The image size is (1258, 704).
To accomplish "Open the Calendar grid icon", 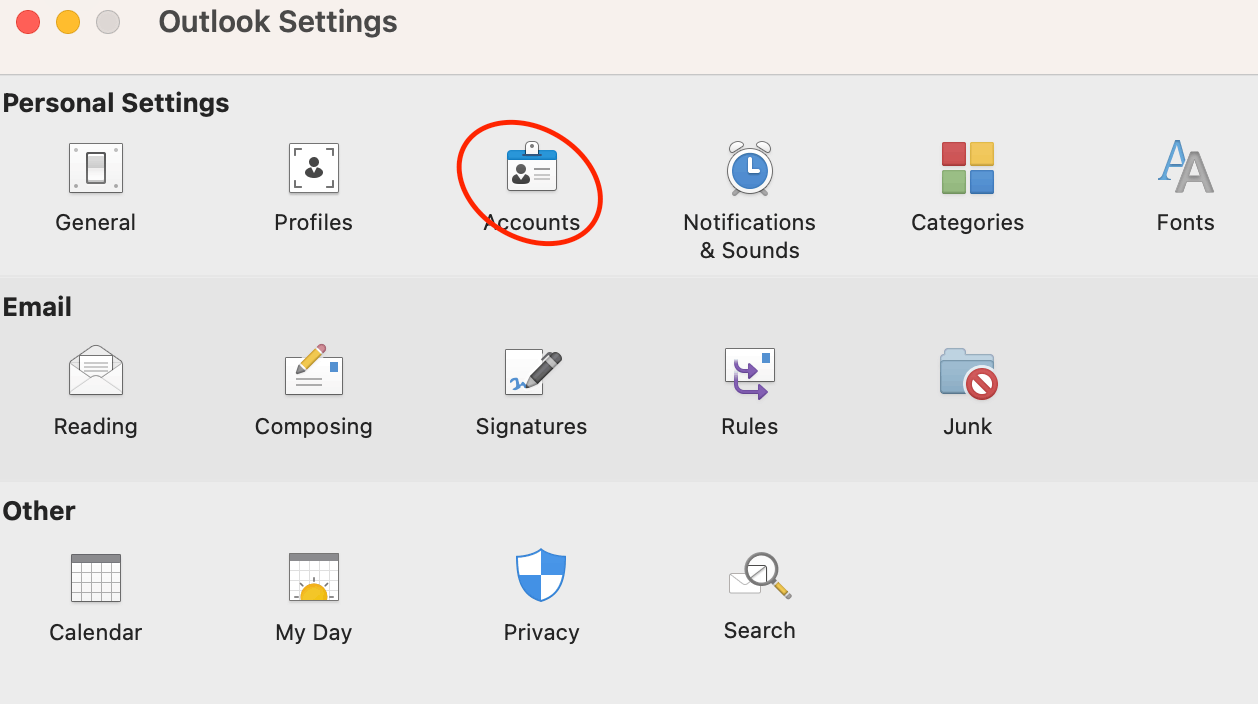I will pos(96,578).
